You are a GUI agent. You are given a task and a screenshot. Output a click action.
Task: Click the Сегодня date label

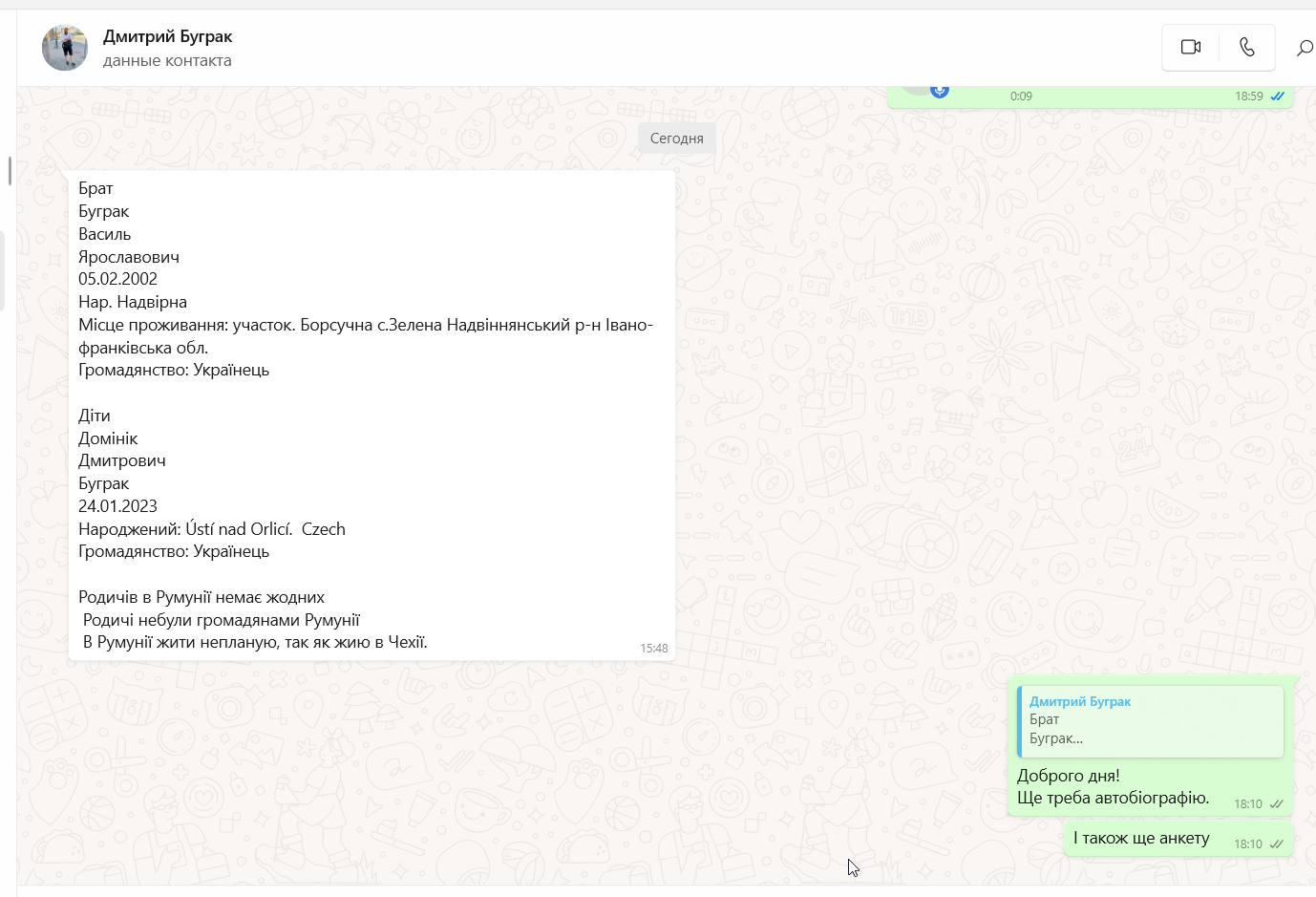pos(677,139)
